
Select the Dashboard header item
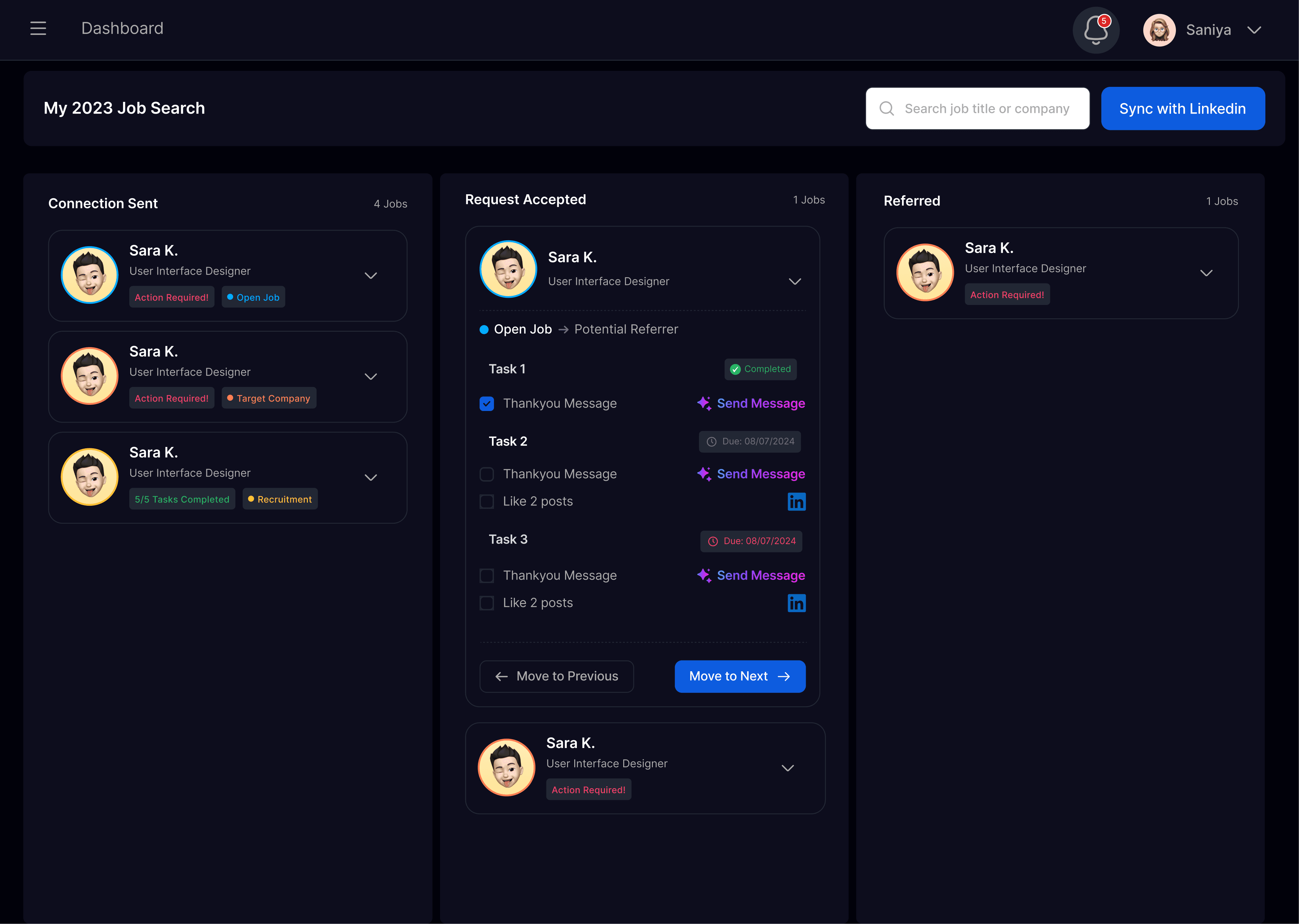tap(122, 28)
